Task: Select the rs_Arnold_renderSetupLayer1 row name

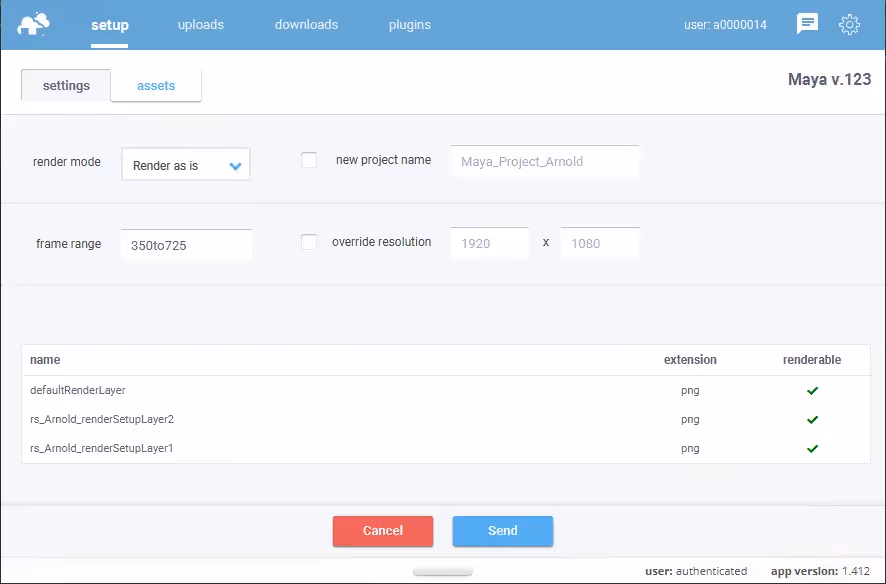Action: 102,448
